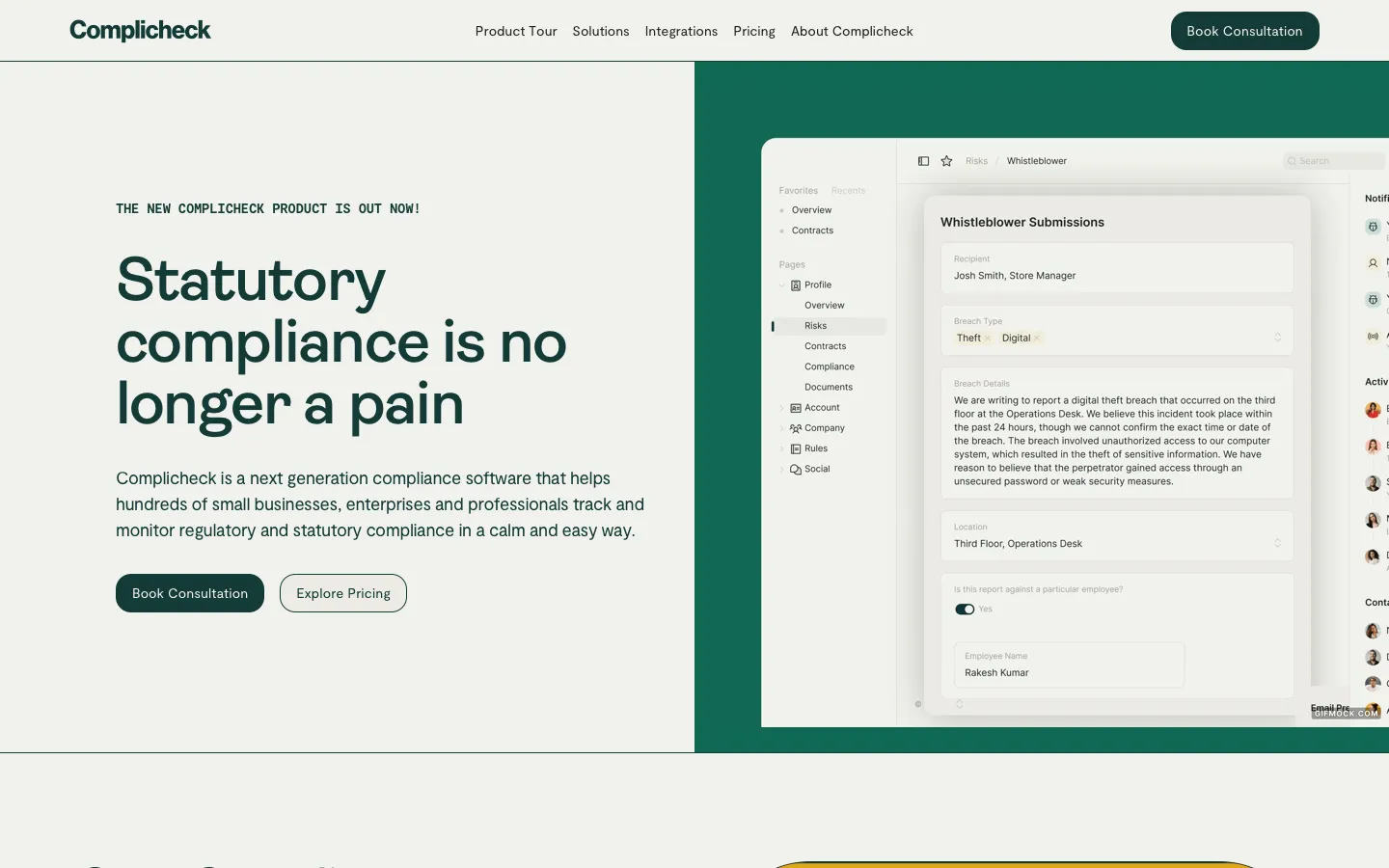Select Overview under the Profile section
This screenshot has width=1389, height=868.
(825, 306)
